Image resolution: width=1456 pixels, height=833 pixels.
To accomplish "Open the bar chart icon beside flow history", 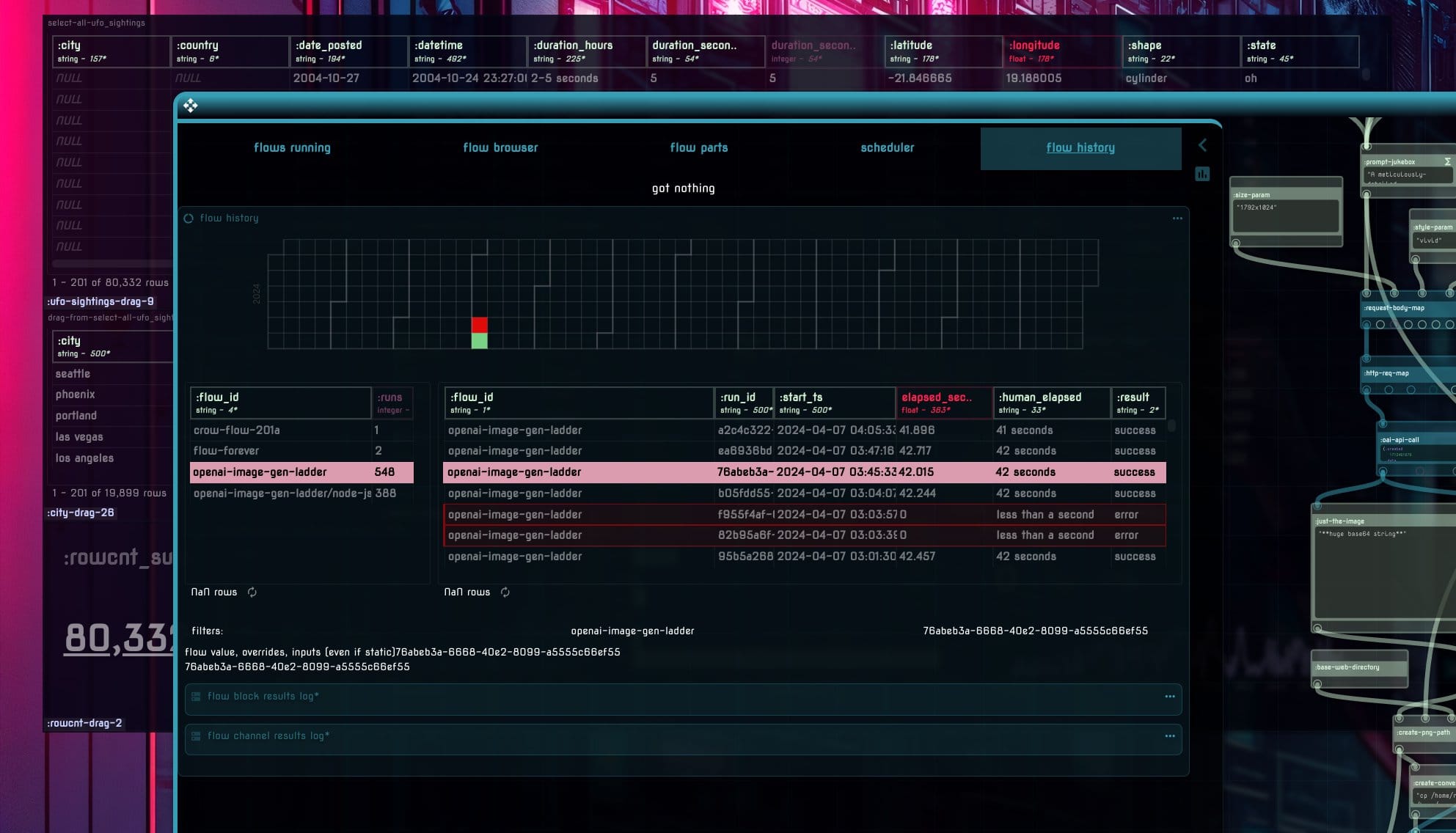I will point(1202,174).
